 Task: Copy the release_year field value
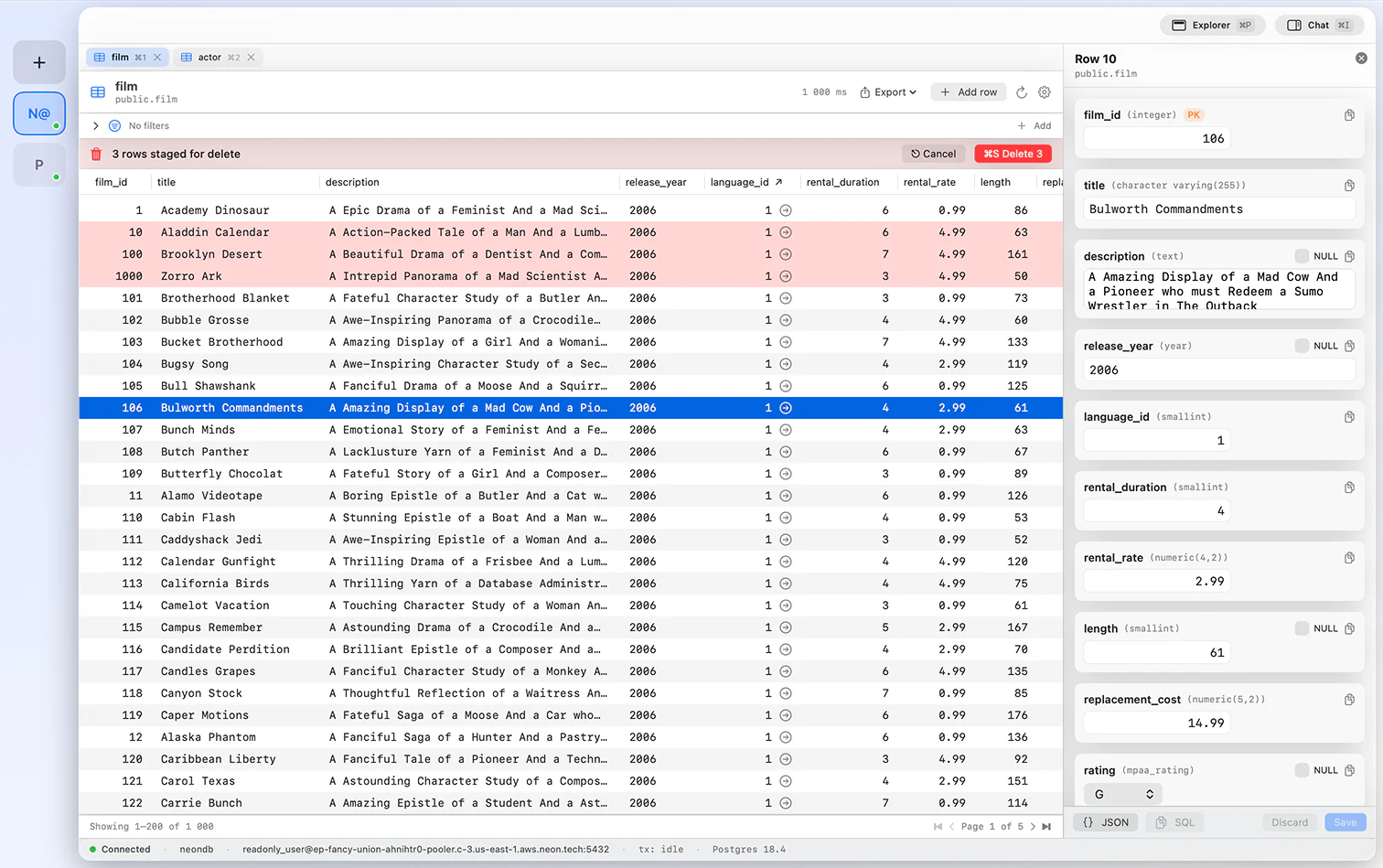pyautogui.click(x=1349, y=346)
